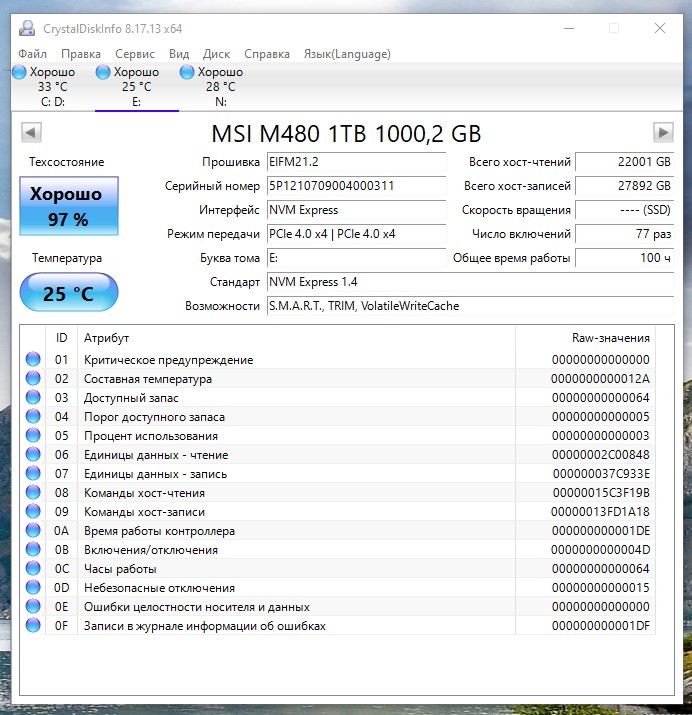
Task: Click status orb of attribute 0E
Action: tap(33, 606)
